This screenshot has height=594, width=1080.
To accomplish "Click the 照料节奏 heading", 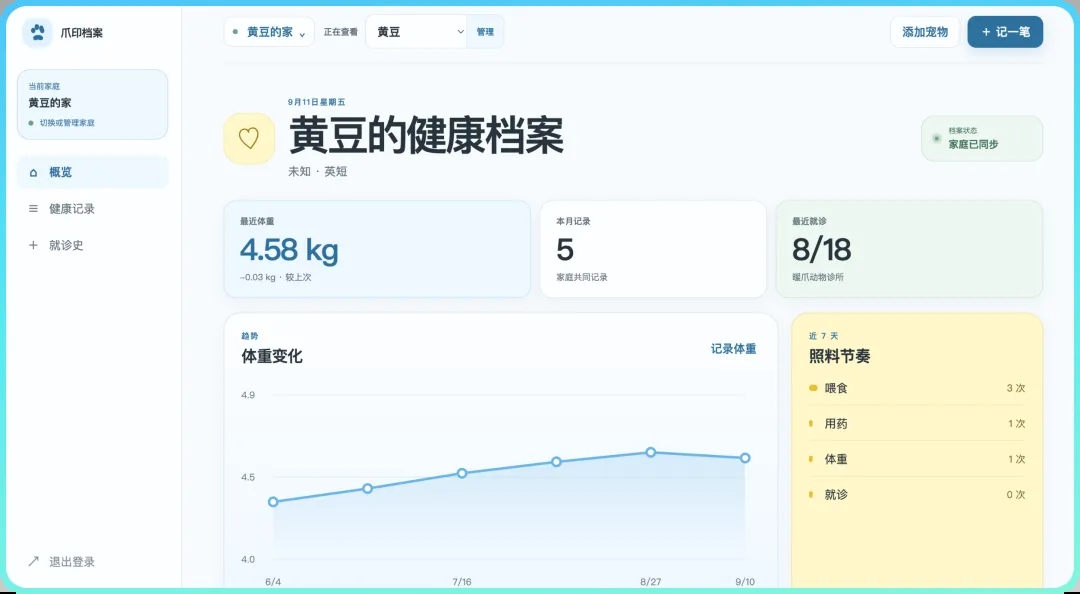I will 840,356.
